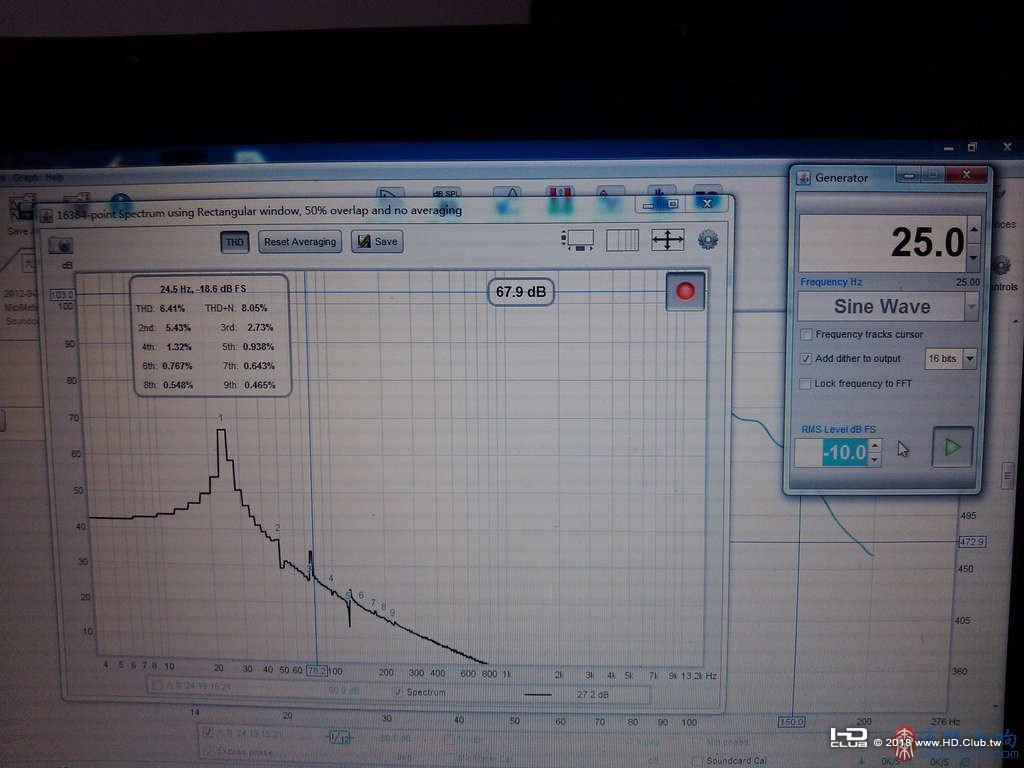Click Reset Averaging button
1024x768 pixels.
point(300,242)
